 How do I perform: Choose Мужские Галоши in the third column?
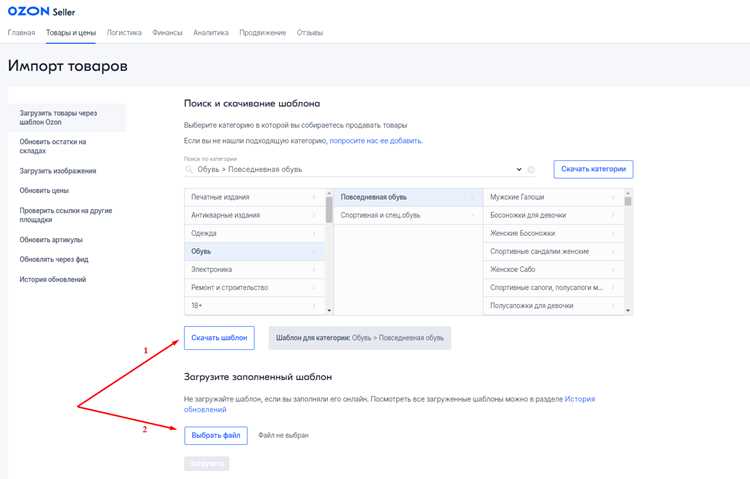[x=553, y=197]
